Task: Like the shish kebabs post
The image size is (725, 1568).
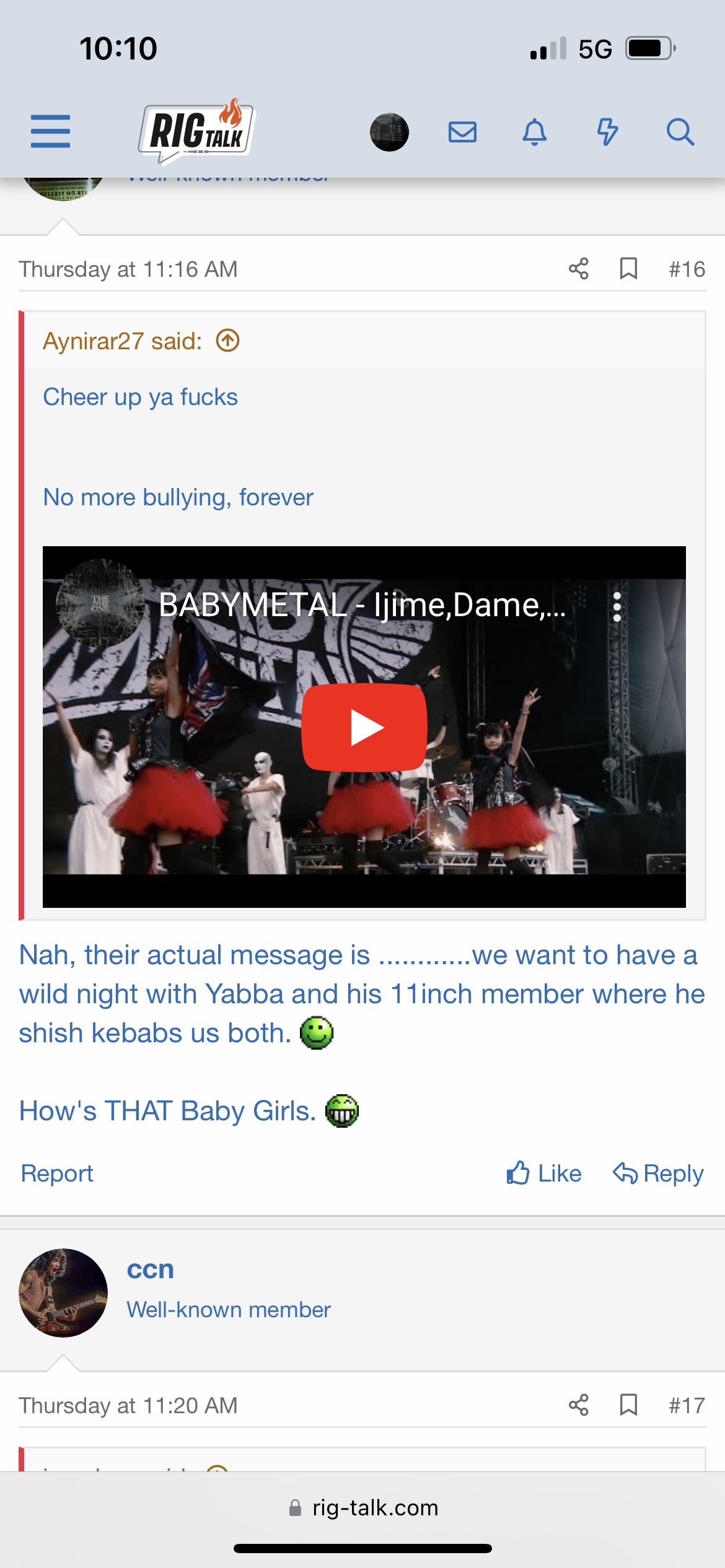Action: point(544,1173)
